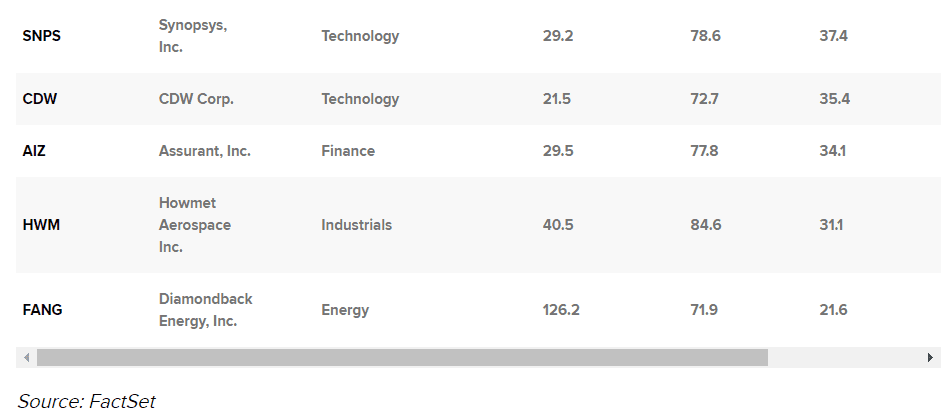Click the 126.2 value in the FANG row
Screen dimensions: 941x420
click(561, 310)
